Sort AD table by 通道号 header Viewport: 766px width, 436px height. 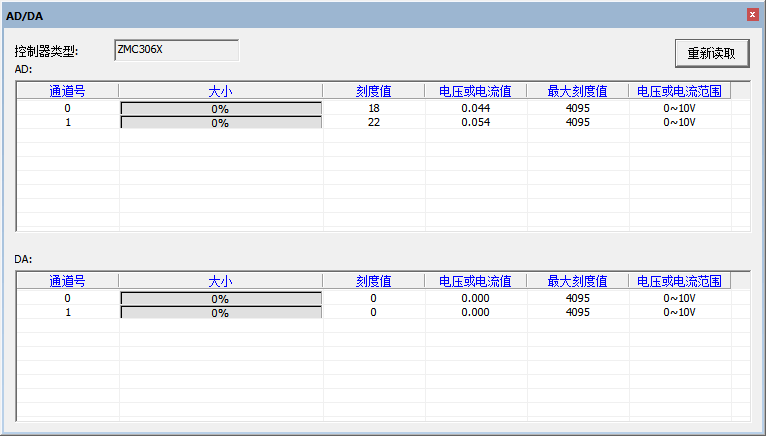point(67,91)
